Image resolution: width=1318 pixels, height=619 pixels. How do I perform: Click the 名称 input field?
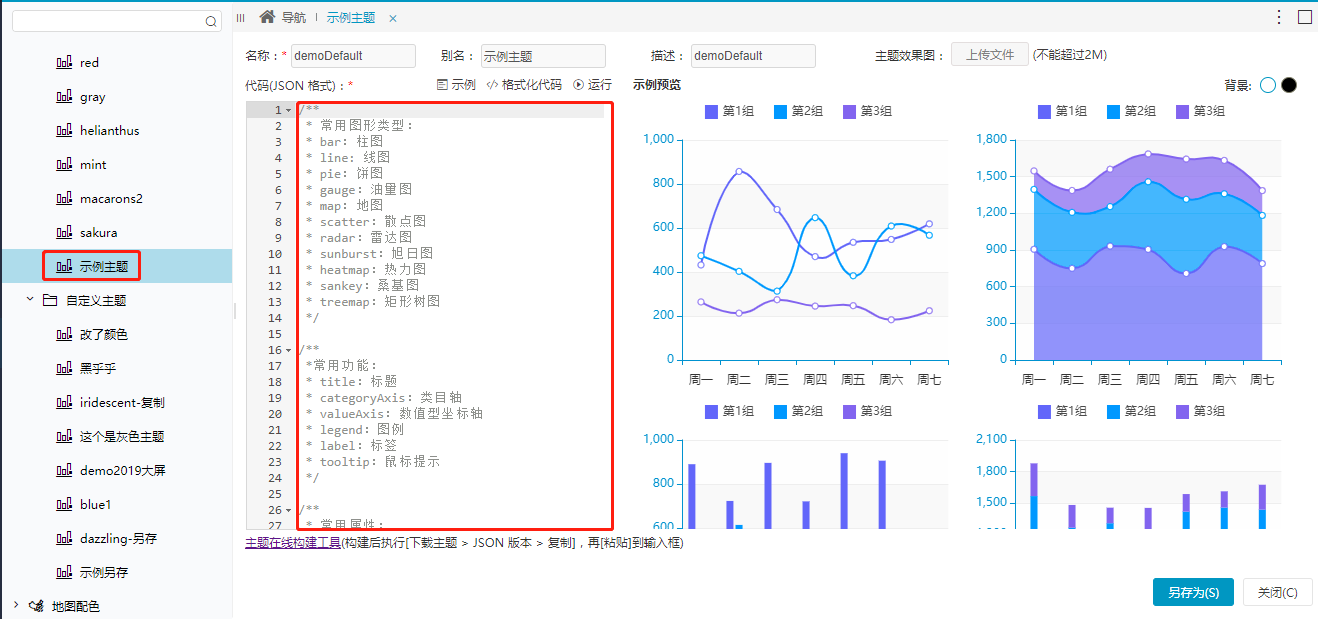[x=353, y=56]
